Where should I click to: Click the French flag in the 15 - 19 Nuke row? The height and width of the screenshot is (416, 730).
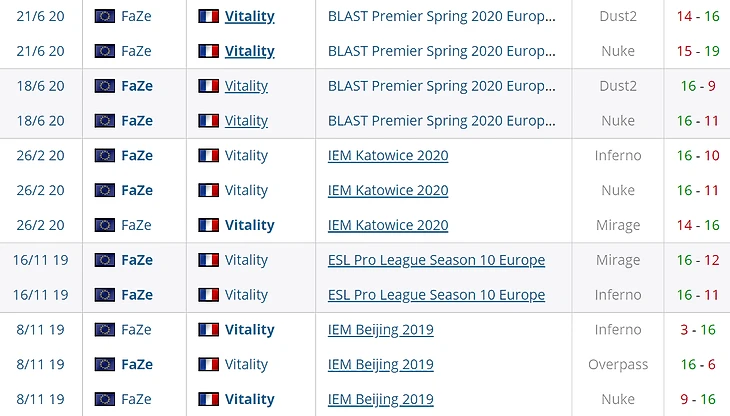click(x=208, y=51)
